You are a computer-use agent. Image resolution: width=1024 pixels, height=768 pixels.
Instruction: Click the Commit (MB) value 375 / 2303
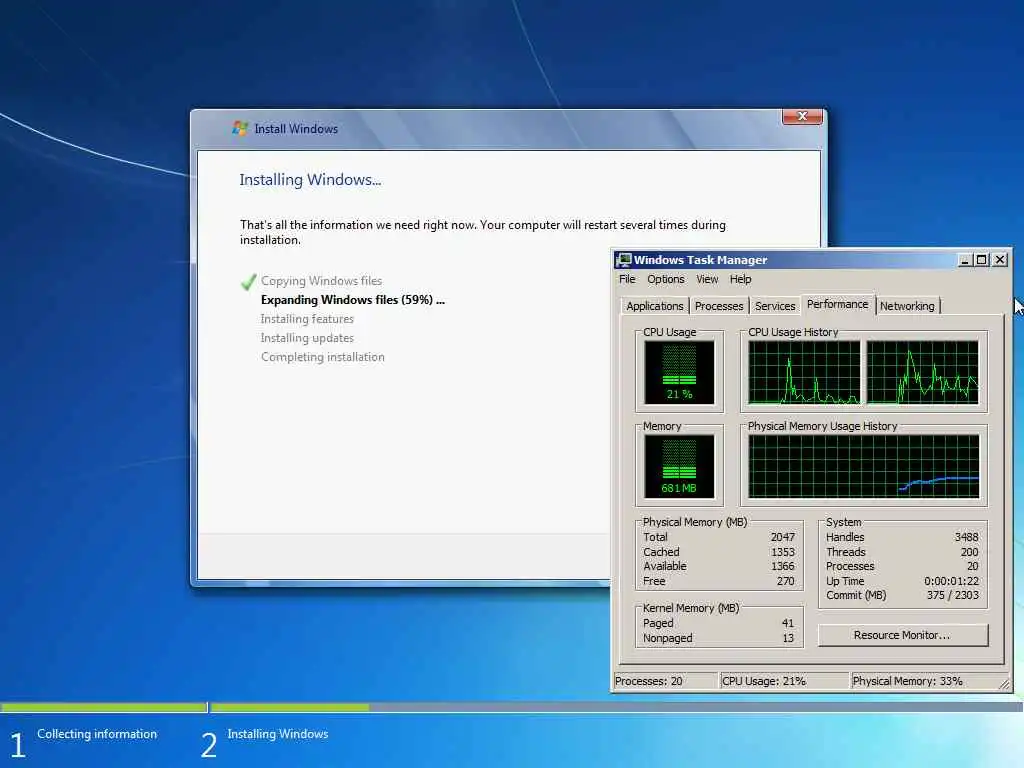pyautogui.click(x=953, y=595)
